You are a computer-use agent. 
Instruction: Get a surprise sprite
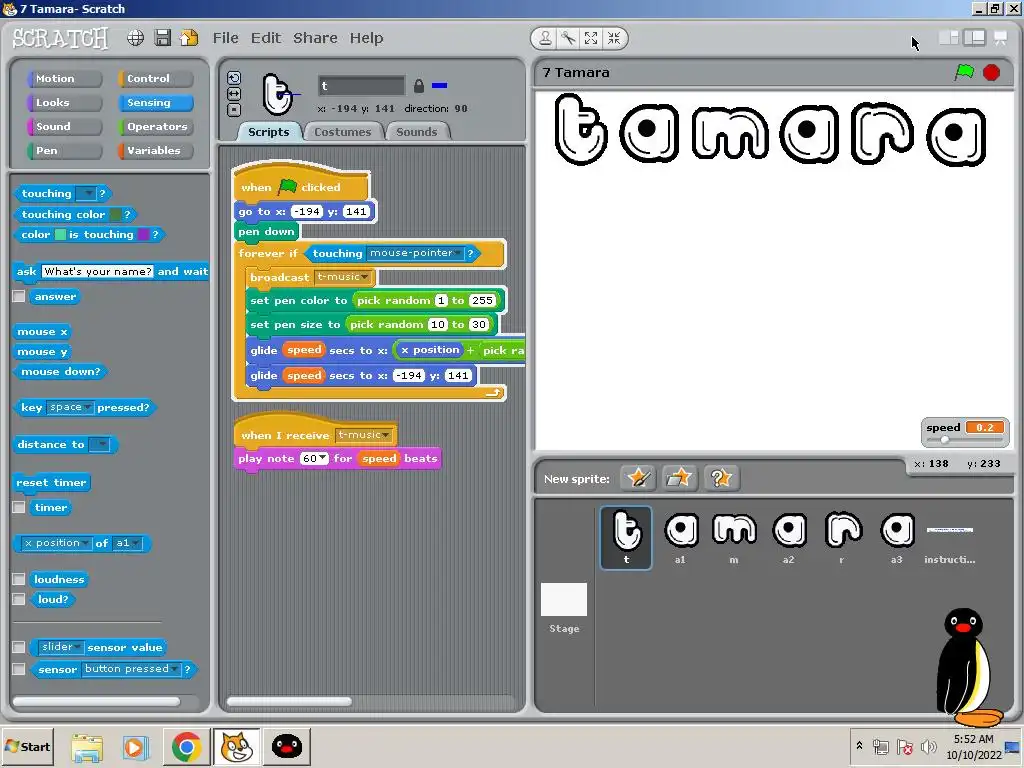coord(721,478)
